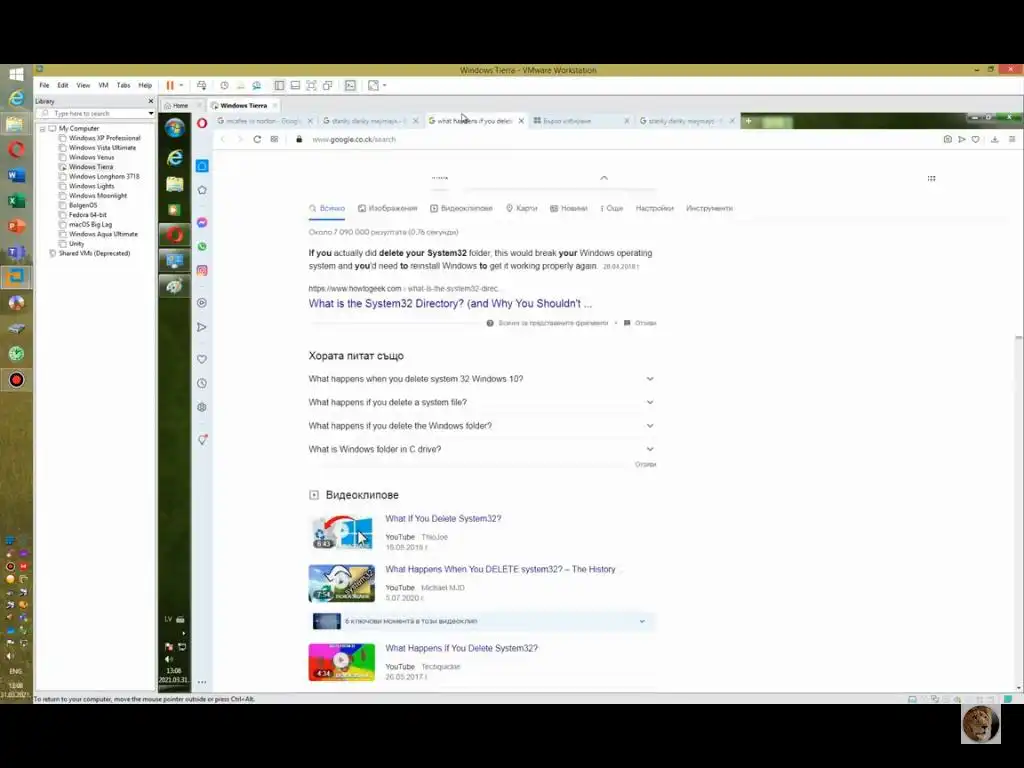Open the VMware View menu
Image resolution: width=1024 pixels, height=768 pixels.
(83, 86)
